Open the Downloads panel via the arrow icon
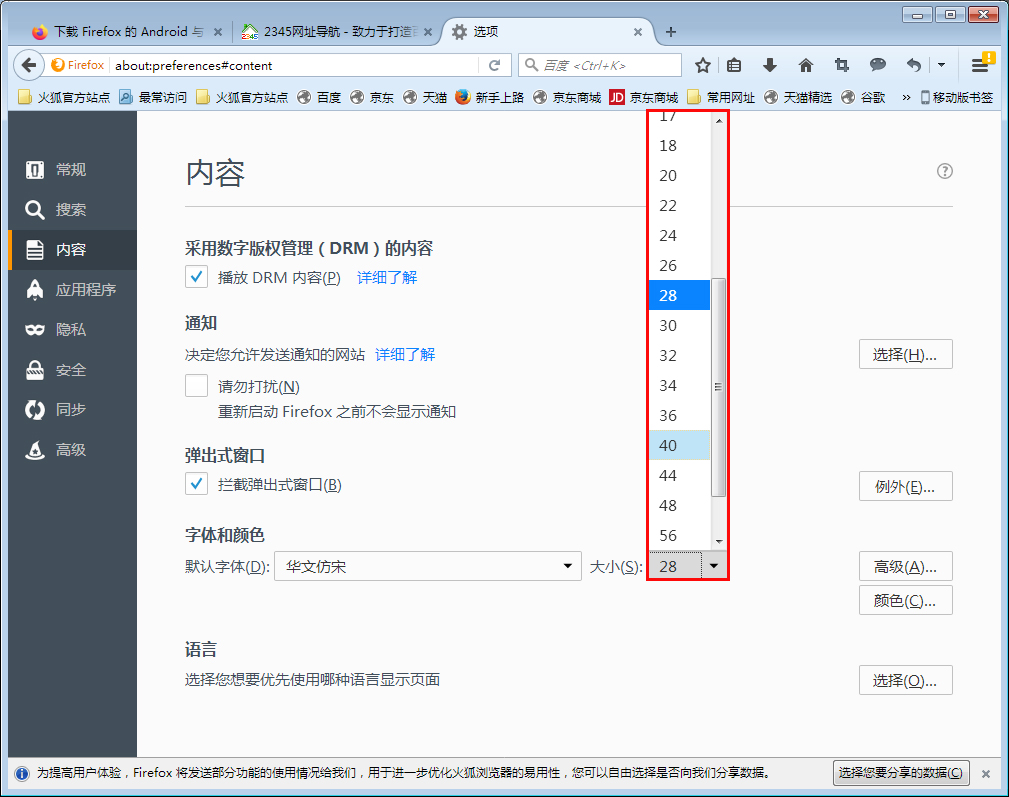Viewport: 1009px width, 797px height. pyautogui.click(x=770, y=64)
